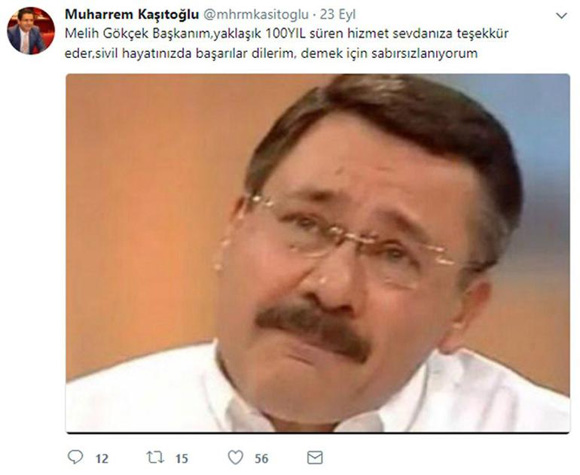The image size is (580, 475).
Task: View the 12 replies count
Action: 102,459
